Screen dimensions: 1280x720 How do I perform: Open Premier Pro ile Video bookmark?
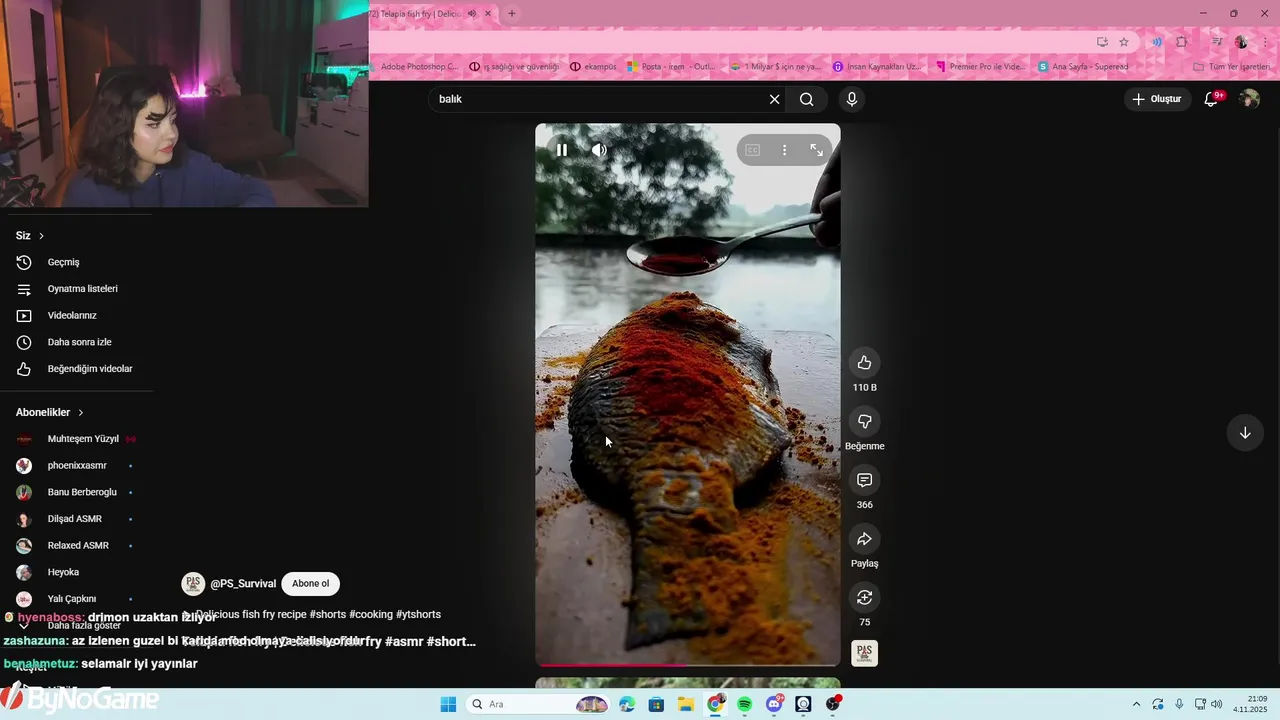click(981, 67)
